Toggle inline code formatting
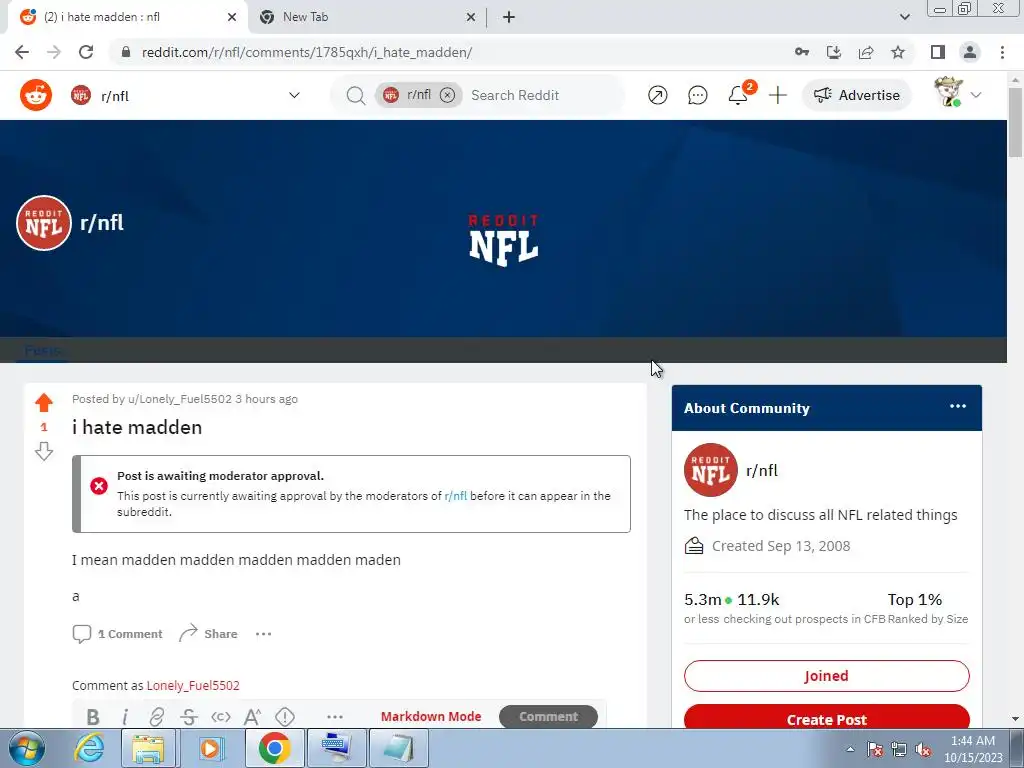Screen dimensions: 1024x768 click(221, 716)
